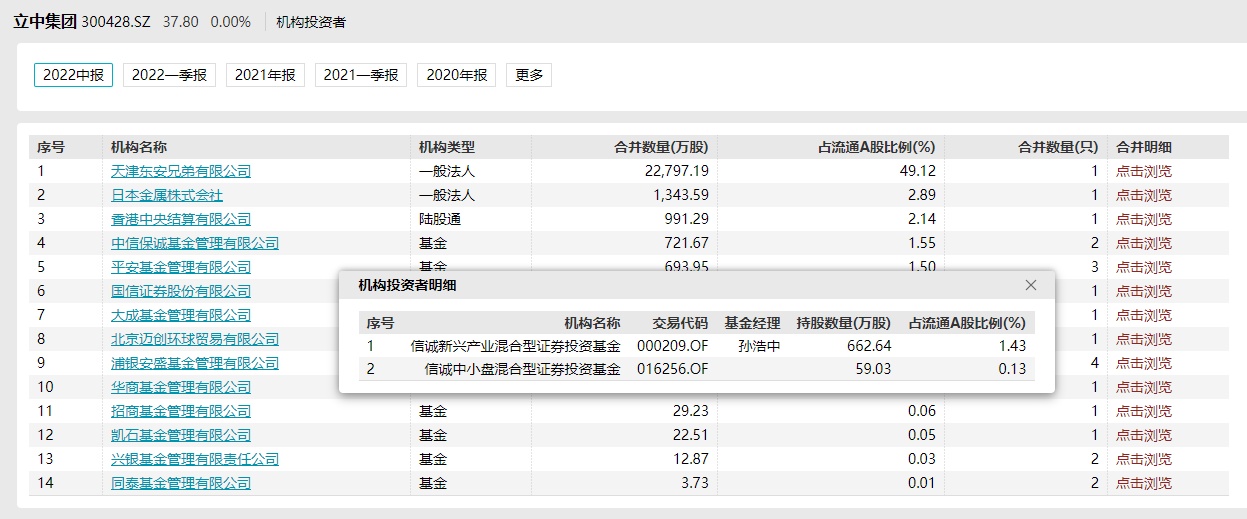The width and height of the screenshot is (1247, 519).
Task: Open 平安基金管理有限公司 link
Action: pos(181,267)
